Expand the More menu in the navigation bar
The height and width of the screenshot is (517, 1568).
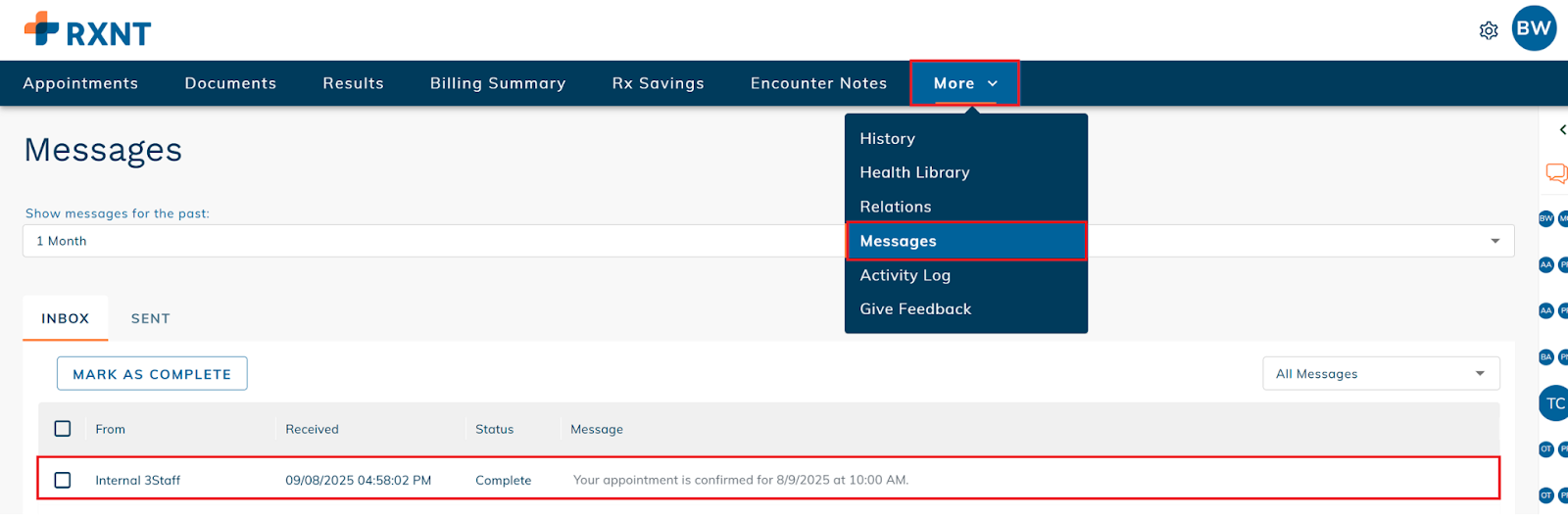tap(964, 83)
